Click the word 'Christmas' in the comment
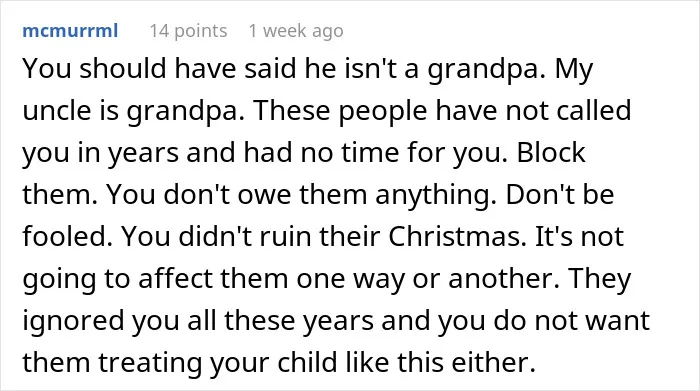The width and height of the screenshot is (700, 391). (x=454, y=236)
